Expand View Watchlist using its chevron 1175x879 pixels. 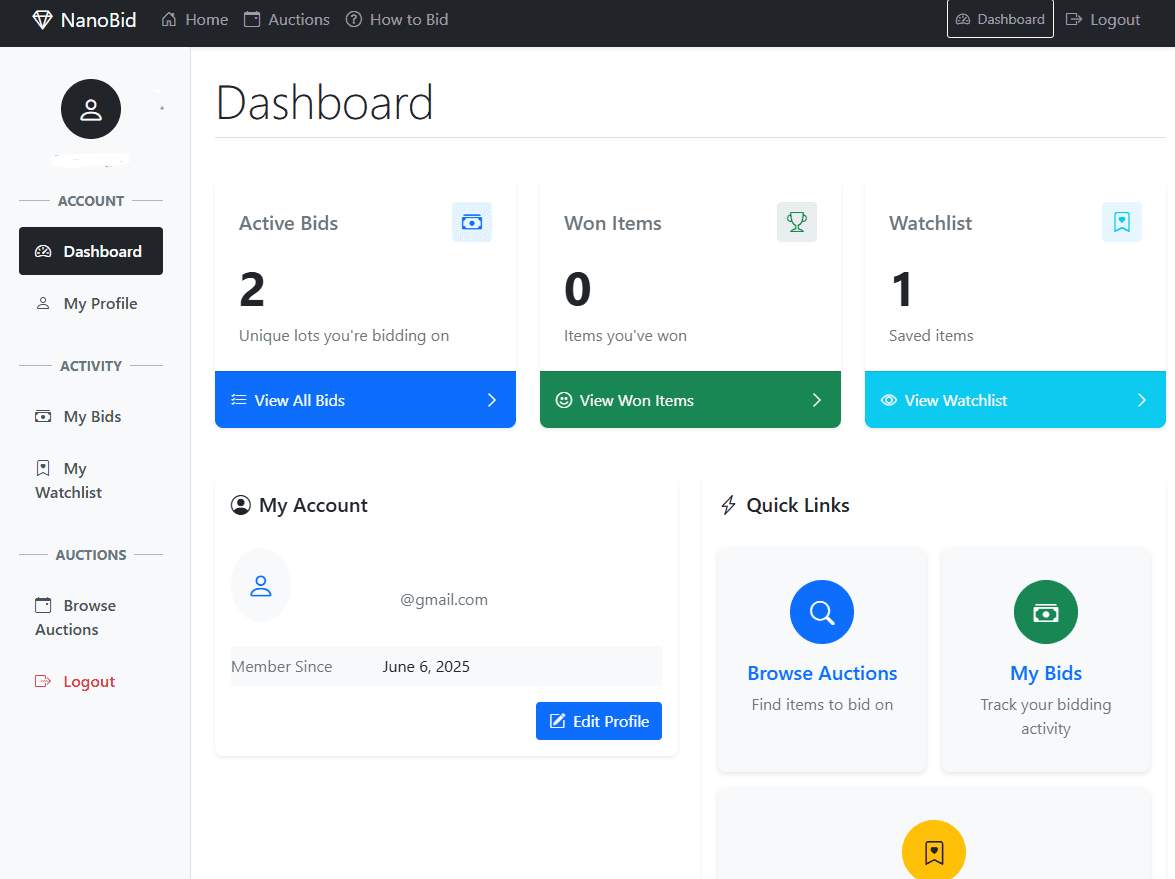point(1141,400)
